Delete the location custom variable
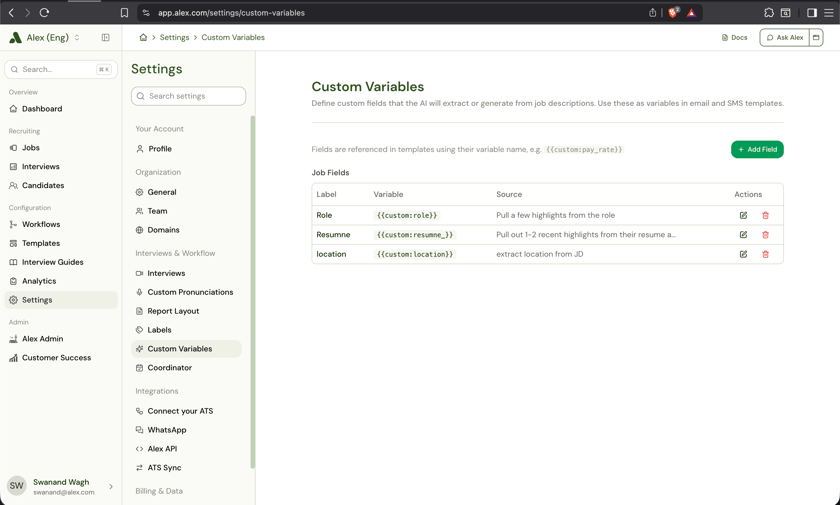The width and height of the screenshot is (840, 505). pos(766,254)
